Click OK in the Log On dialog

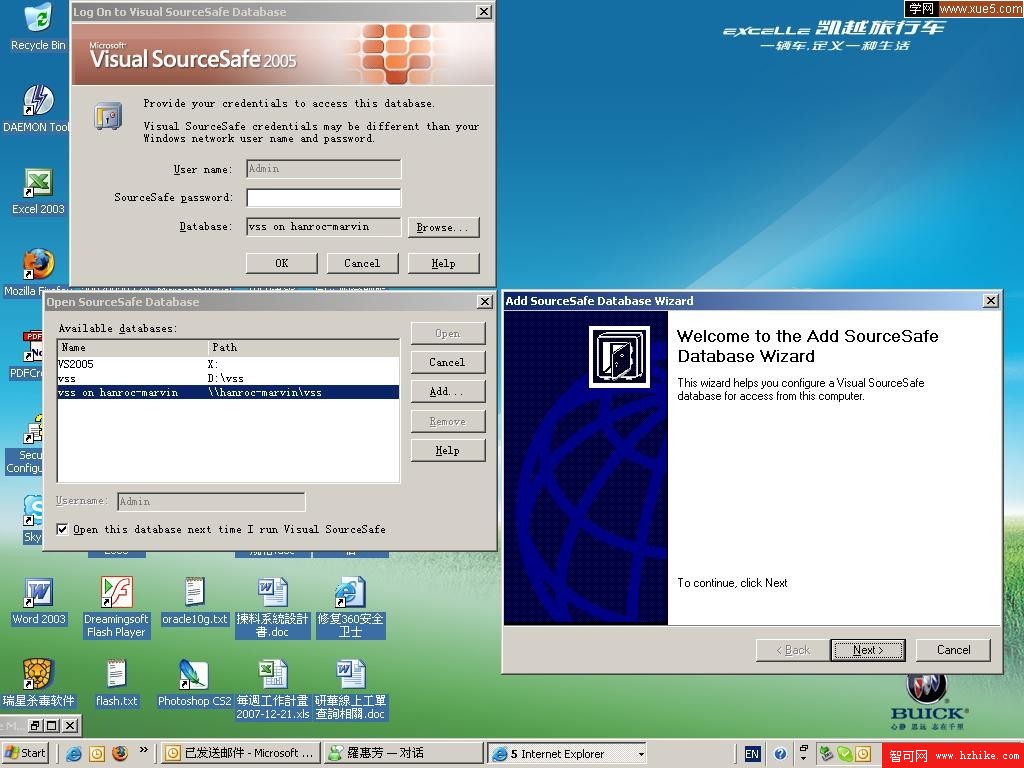click(281, 263)
